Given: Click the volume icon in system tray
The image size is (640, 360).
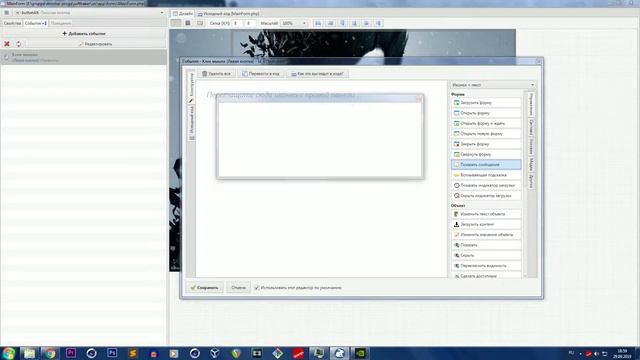Looking at the screenshot, I should (597, 353).
